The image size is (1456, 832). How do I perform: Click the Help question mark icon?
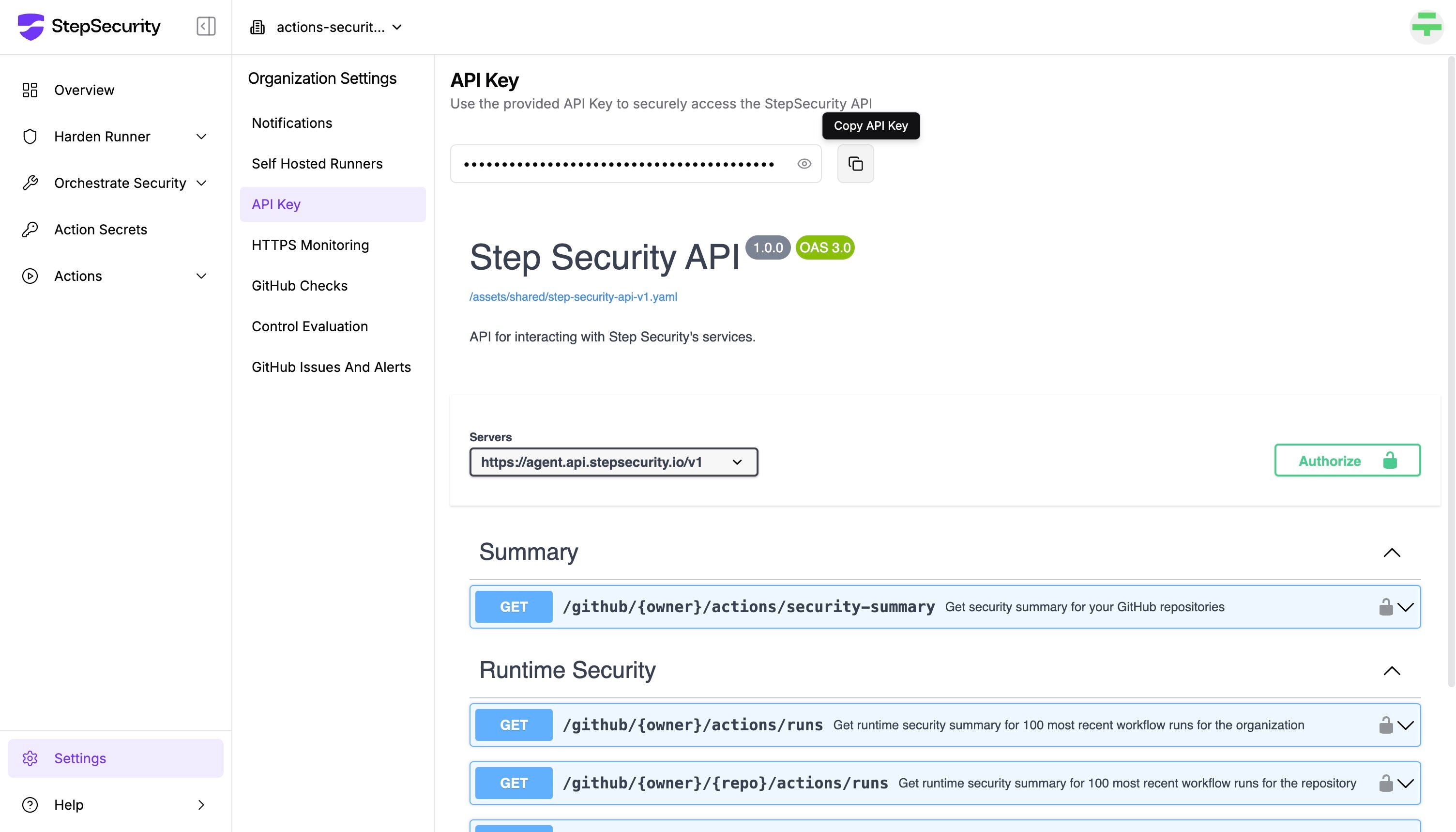[x=30, y=804]
